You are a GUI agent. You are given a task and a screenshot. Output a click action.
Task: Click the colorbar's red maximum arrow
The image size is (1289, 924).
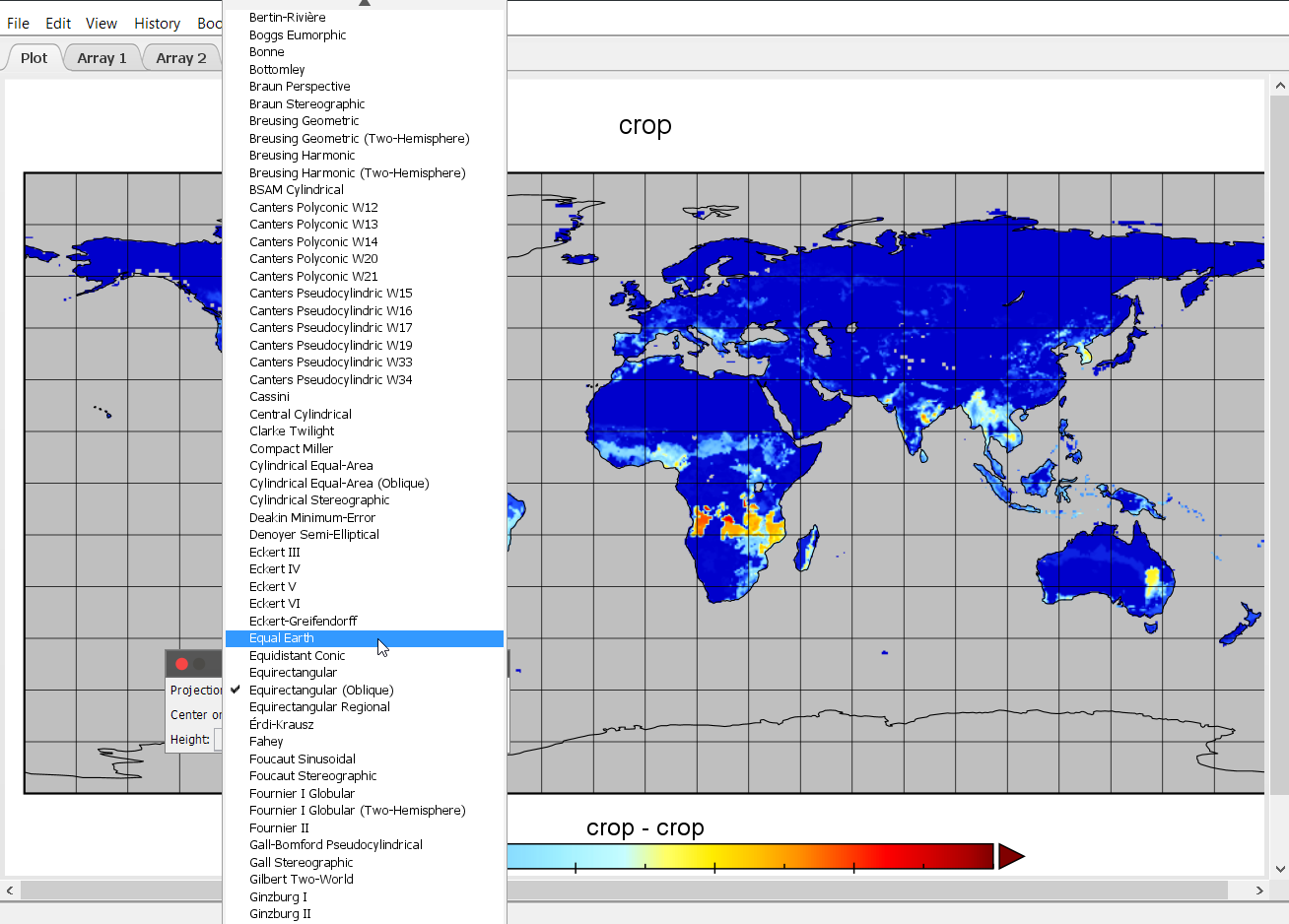tap(1012, 856)
